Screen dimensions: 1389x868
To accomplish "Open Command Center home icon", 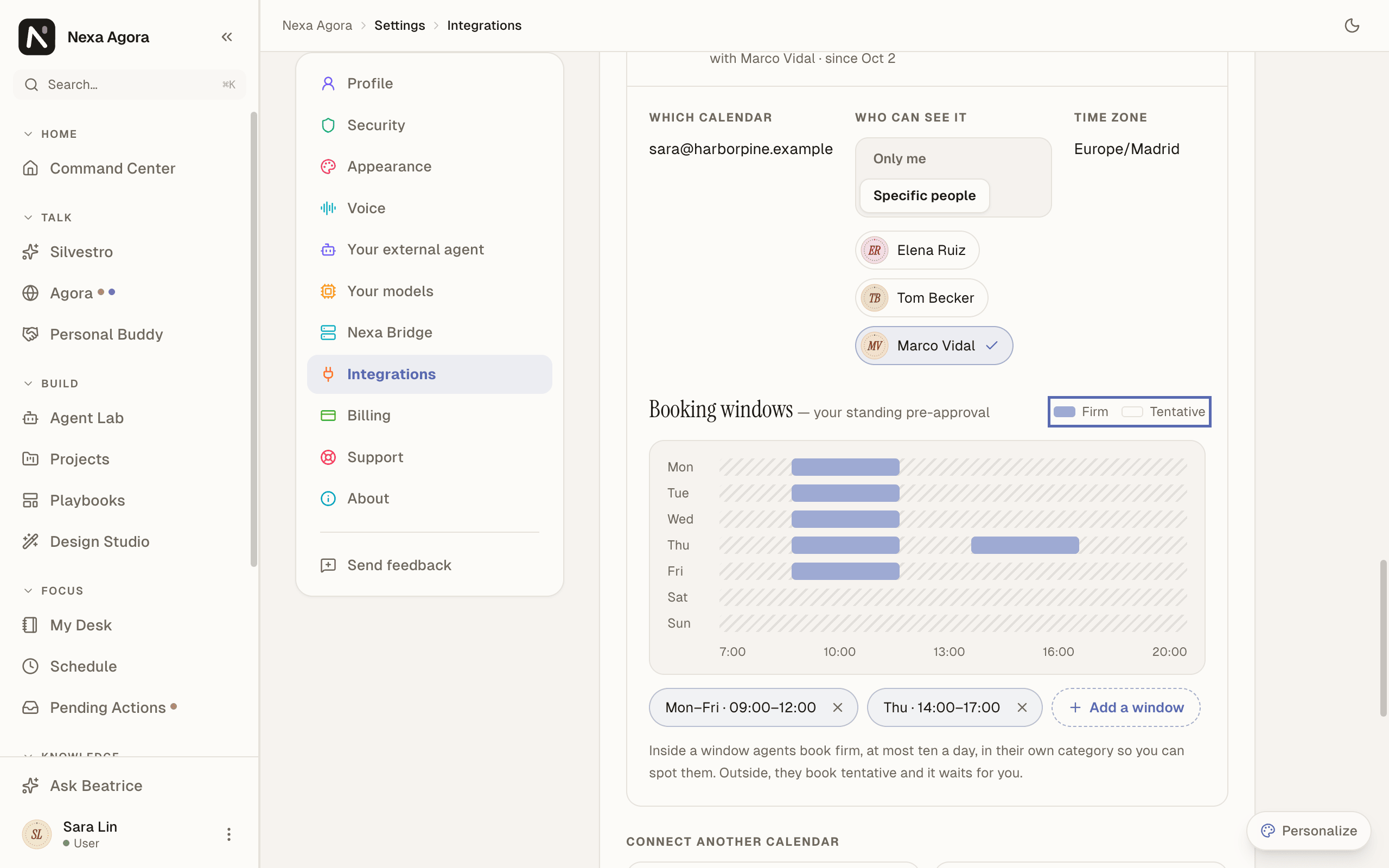I will 30,168.
